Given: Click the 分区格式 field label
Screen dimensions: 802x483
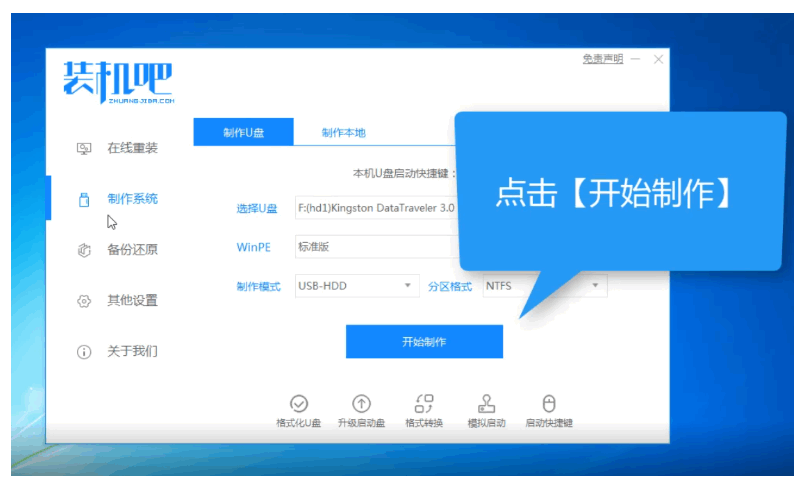Looking at the screenshot, I should (450, 287).
